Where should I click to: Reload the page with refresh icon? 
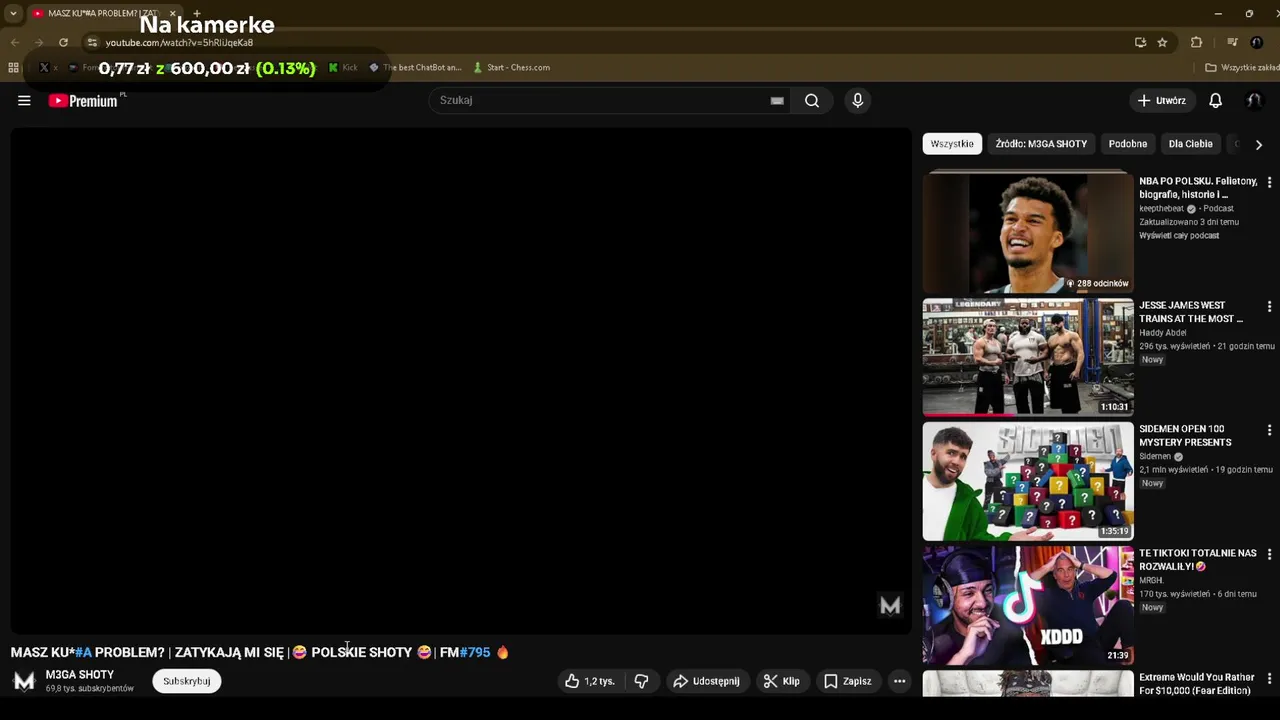tap(63, 42)
